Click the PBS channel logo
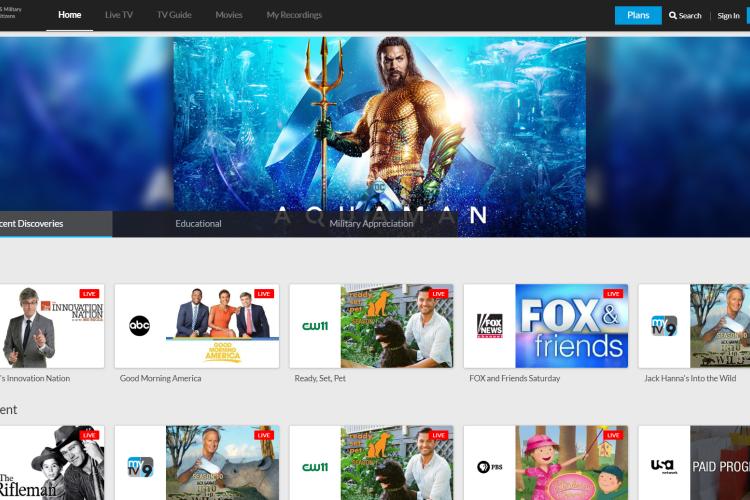 (490, 467)
